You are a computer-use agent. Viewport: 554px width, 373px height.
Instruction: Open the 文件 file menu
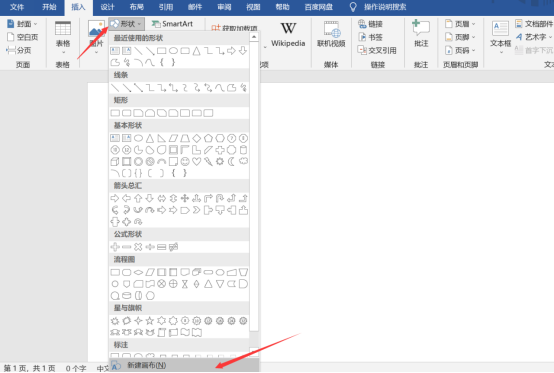click(17, 7)
